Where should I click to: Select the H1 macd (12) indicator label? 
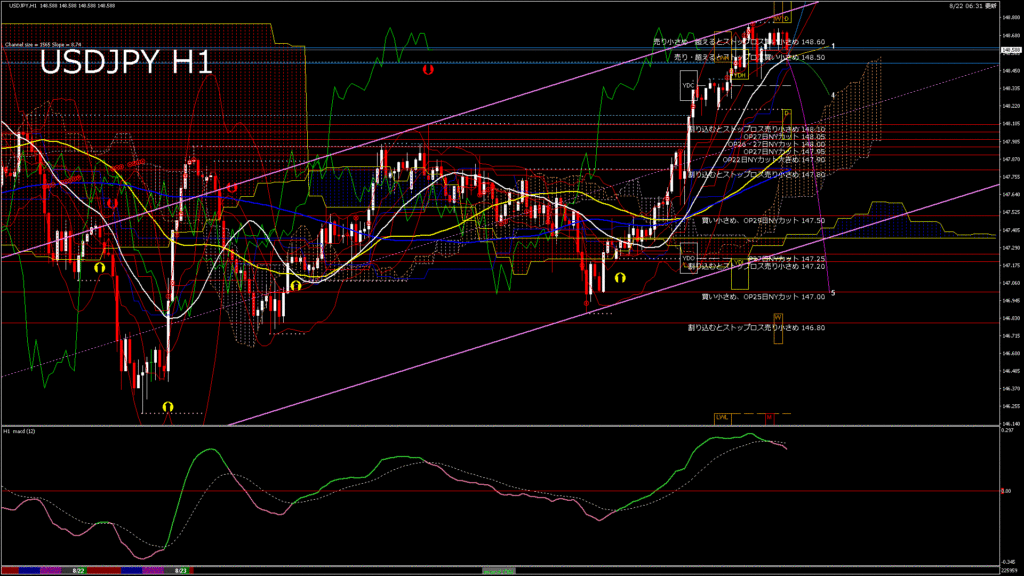[21, 431]
